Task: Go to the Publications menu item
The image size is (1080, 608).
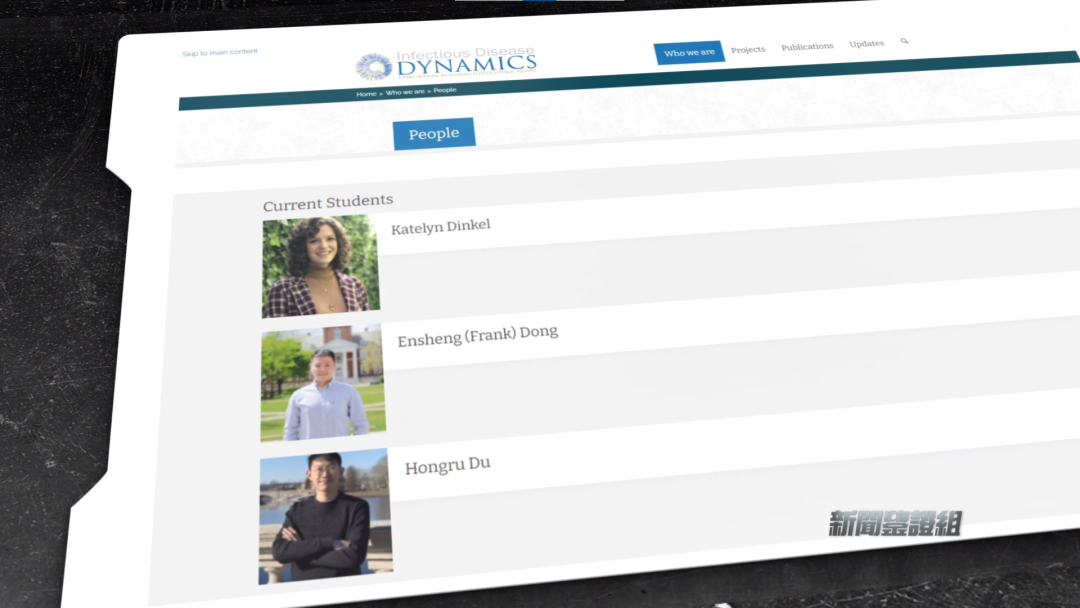Action: [x=807, y=47]
